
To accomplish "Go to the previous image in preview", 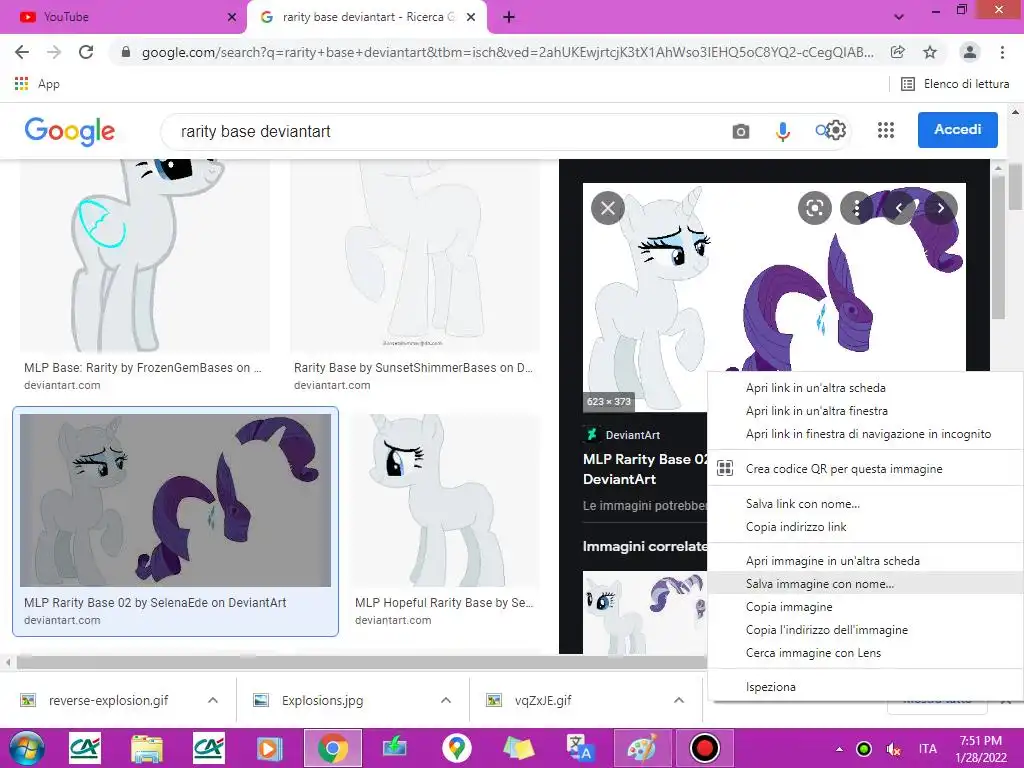I will click(899, 208).
